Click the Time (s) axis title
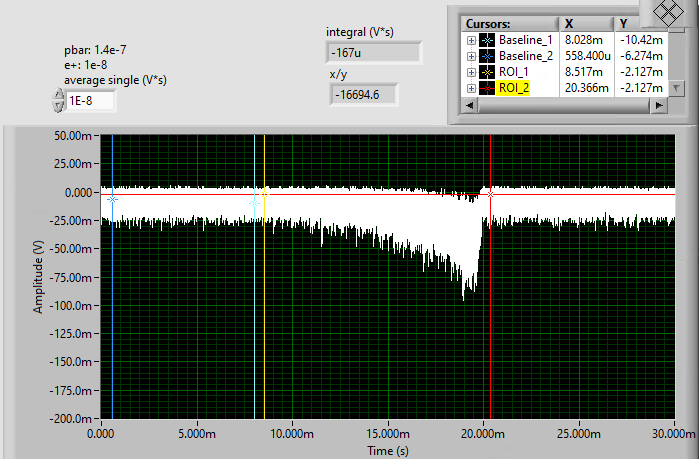The width and height of the screenshot is (699, 459). point(388,451)
